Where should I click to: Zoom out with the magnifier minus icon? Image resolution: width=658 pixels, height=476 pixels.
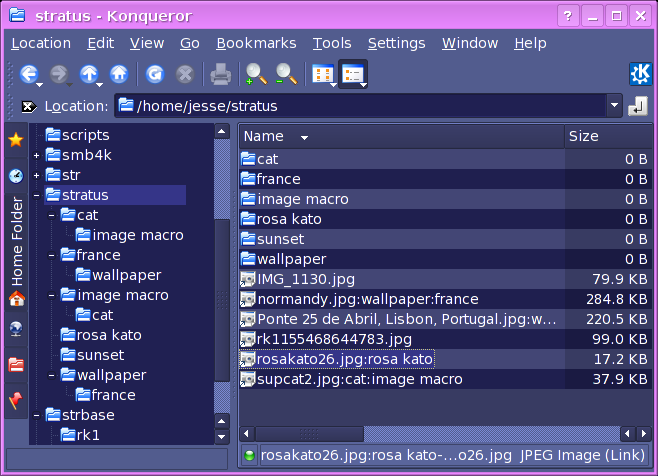coord(286,74)
